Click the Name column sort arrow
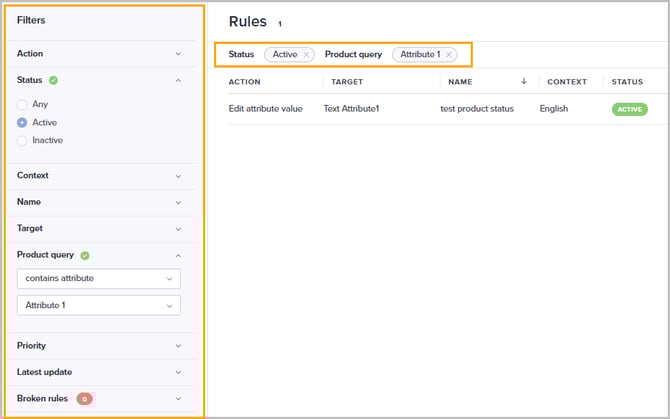The image size is (670, 419). pos(524,82)
